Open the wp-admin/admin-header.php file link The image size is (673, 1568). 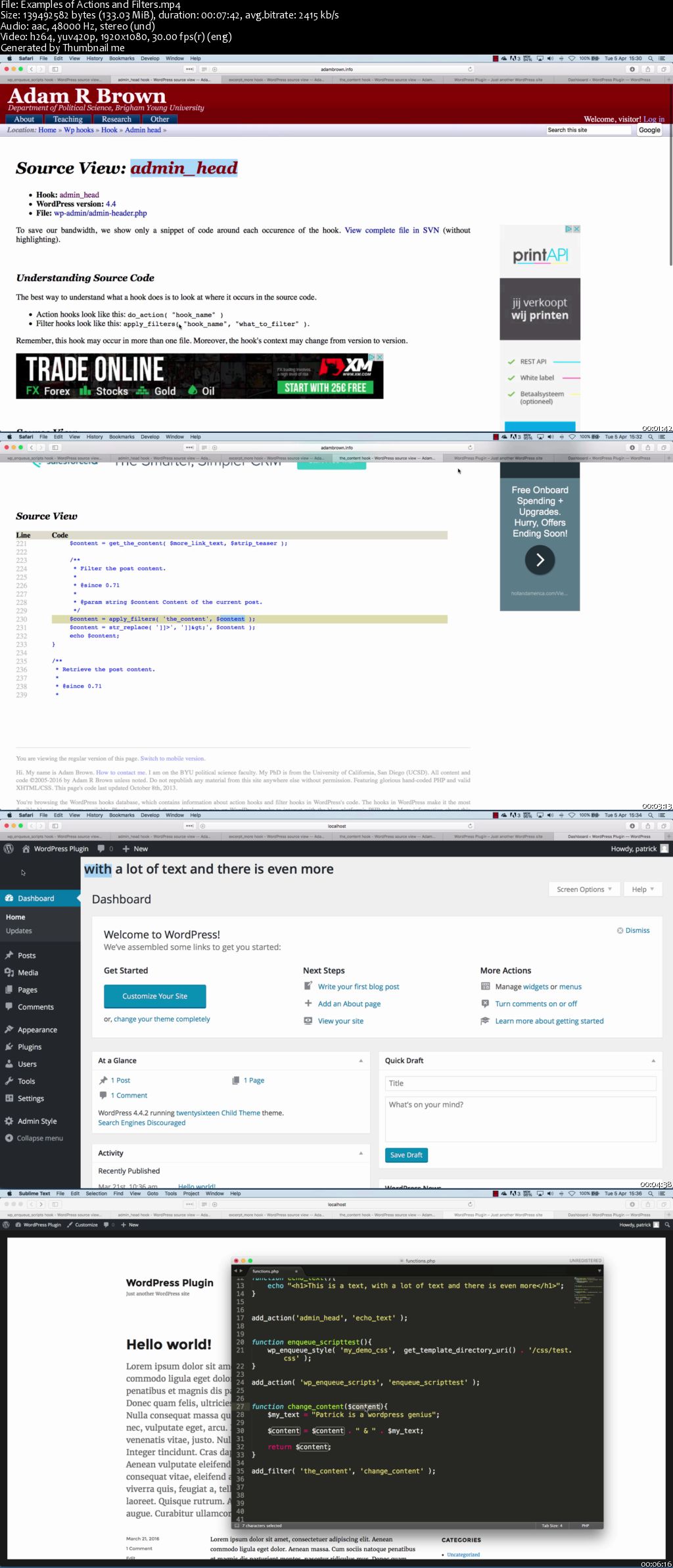pos(101,213)
